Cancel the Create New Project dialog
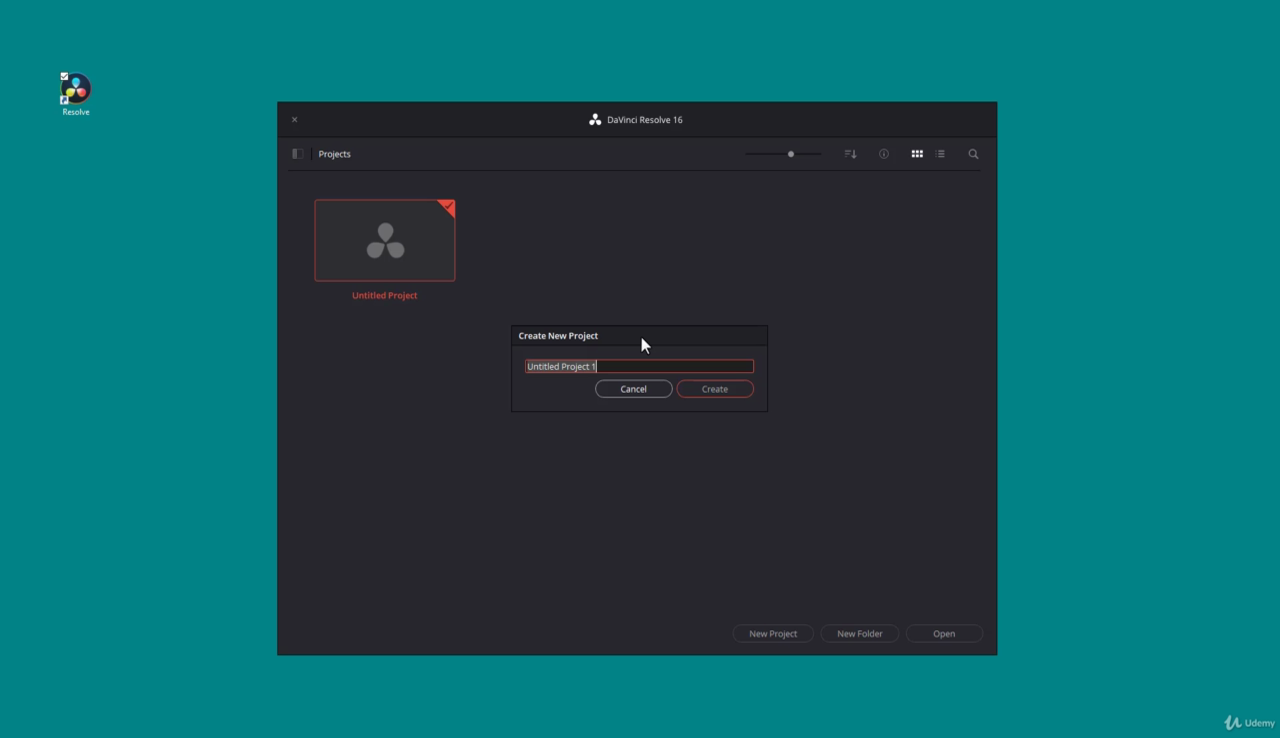The width and height of the screenshot is (1280, 738). click(634, 389)
